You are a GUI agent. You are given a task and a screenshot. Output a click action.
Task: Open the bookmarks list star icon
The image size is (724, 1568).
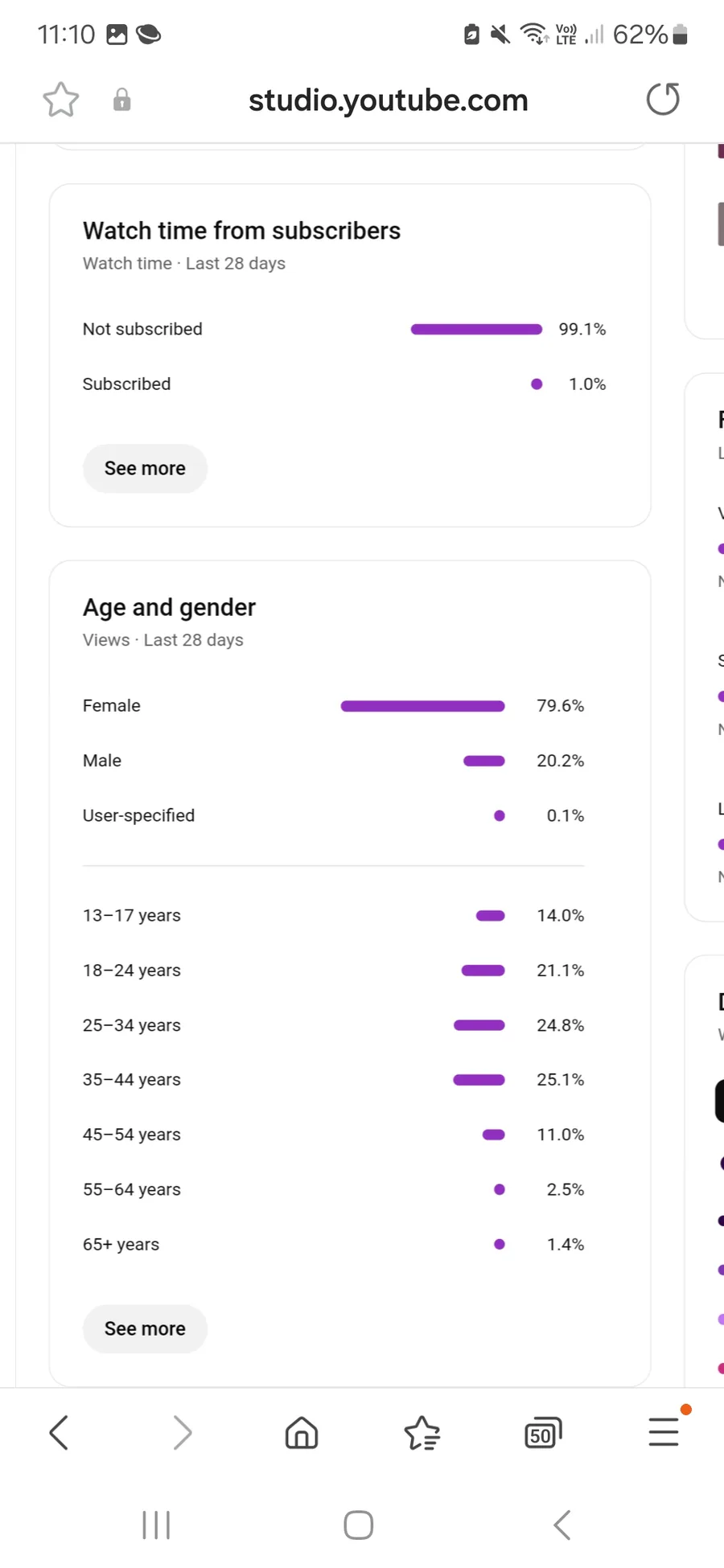(x=422, y=1432)
